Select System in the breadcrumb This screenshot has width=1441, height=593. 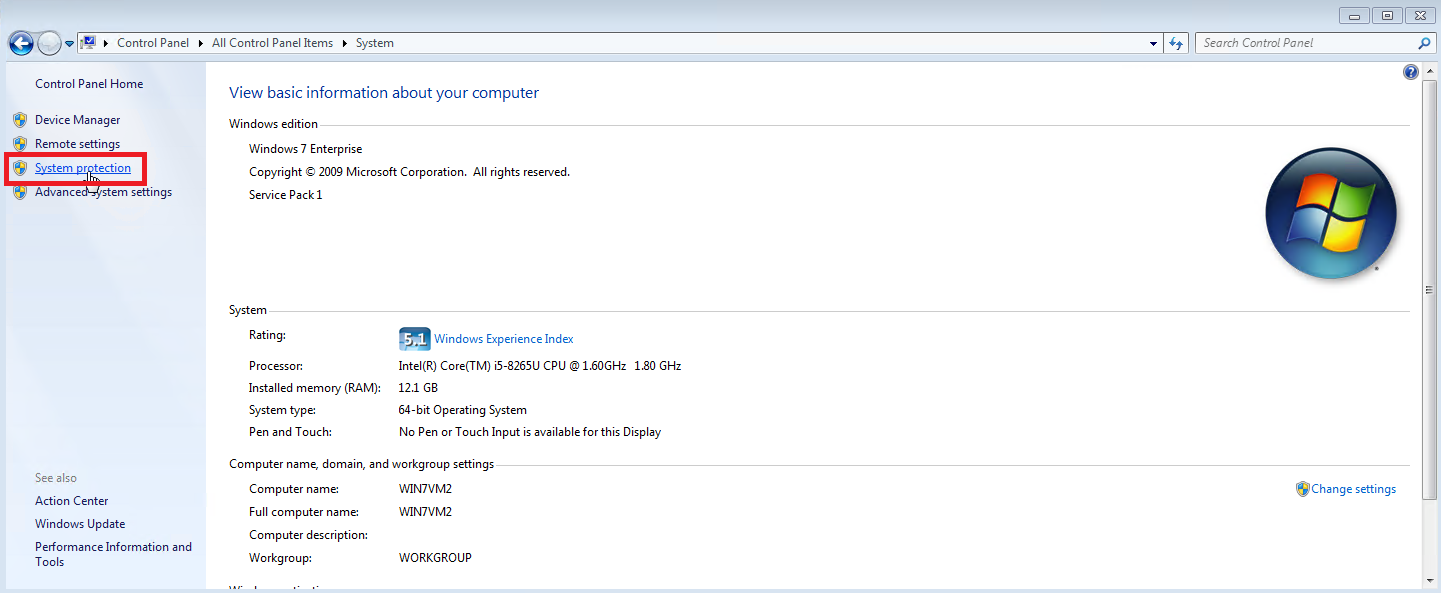pos(375,43)
